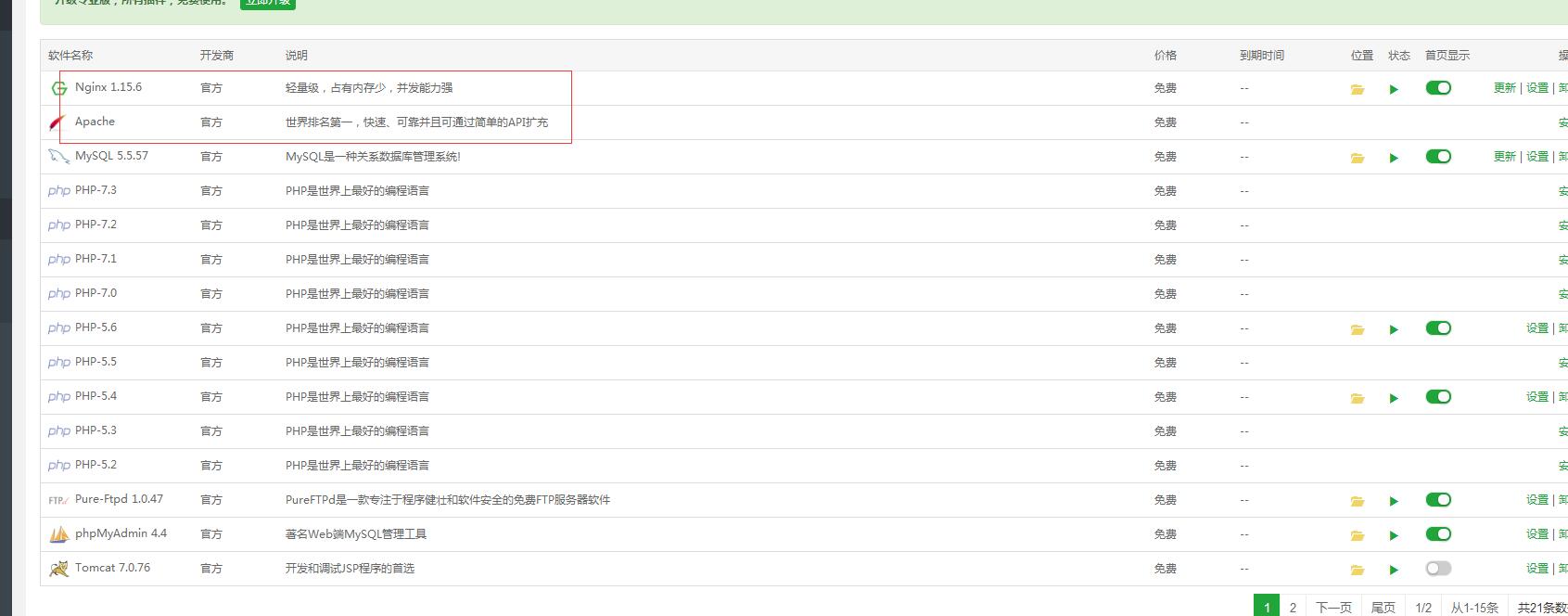
Task: Open Tomcat 7.0.76 folder location icon
Action: click(x=1358, y=570)
